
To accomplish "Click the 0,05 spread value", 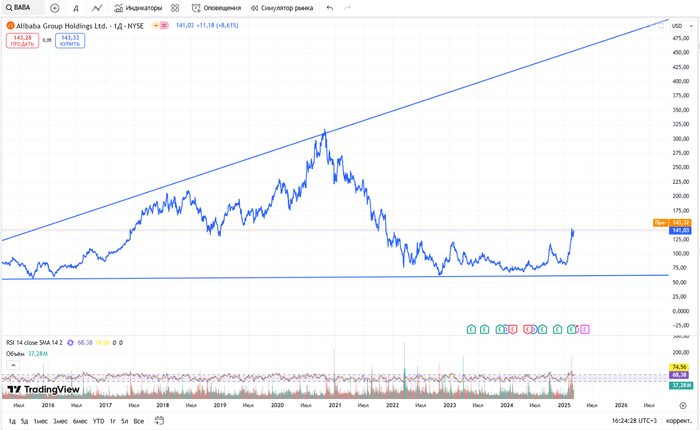I will point(47,41).
